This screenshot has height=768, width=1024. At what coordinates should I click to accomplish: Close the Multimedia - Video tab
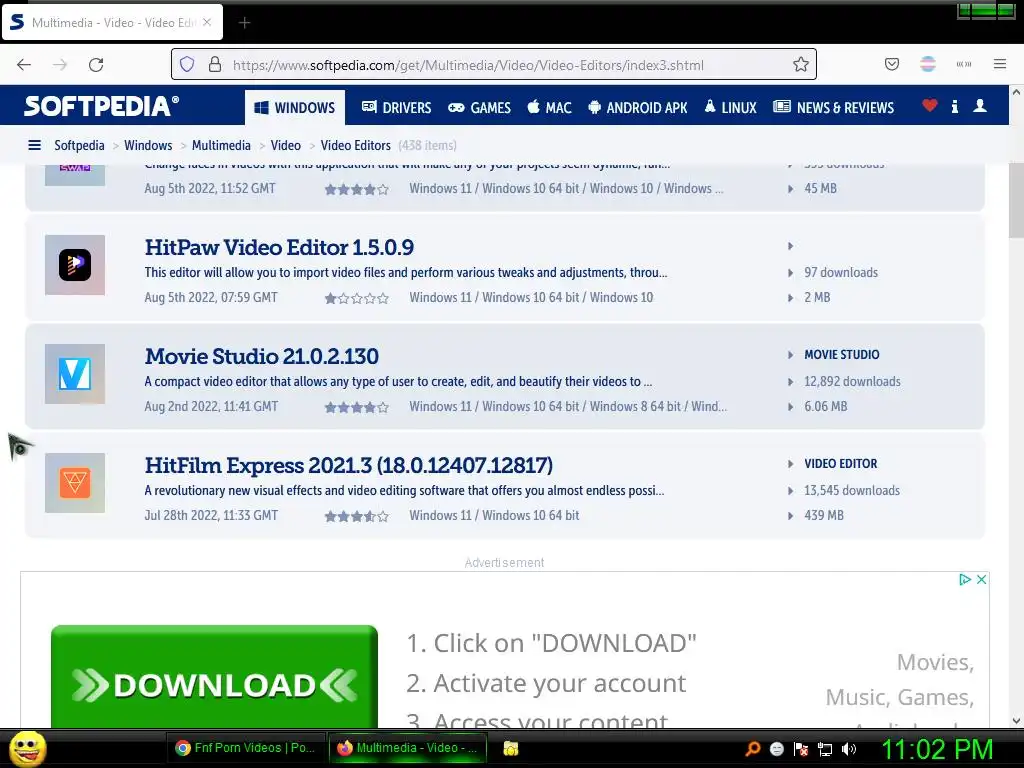pos(207,22)
